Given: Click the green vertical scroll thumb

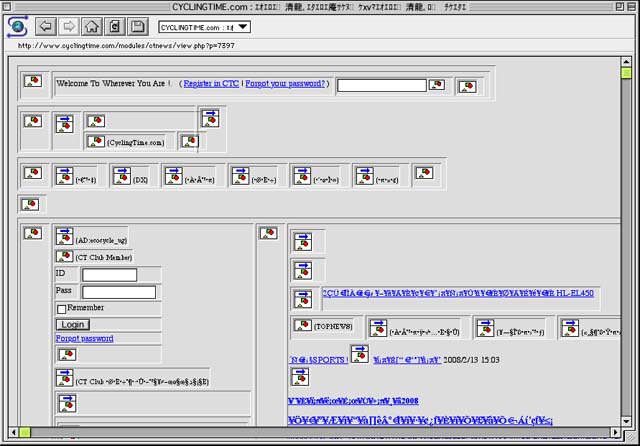Looking at the screenshot, I should (x=626, y=73).
